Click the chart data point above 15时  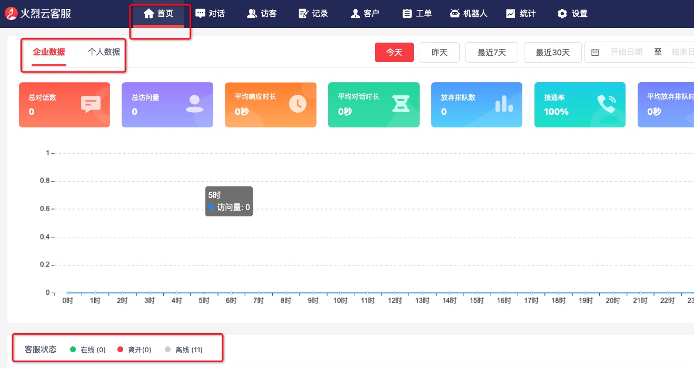[476, 293]
